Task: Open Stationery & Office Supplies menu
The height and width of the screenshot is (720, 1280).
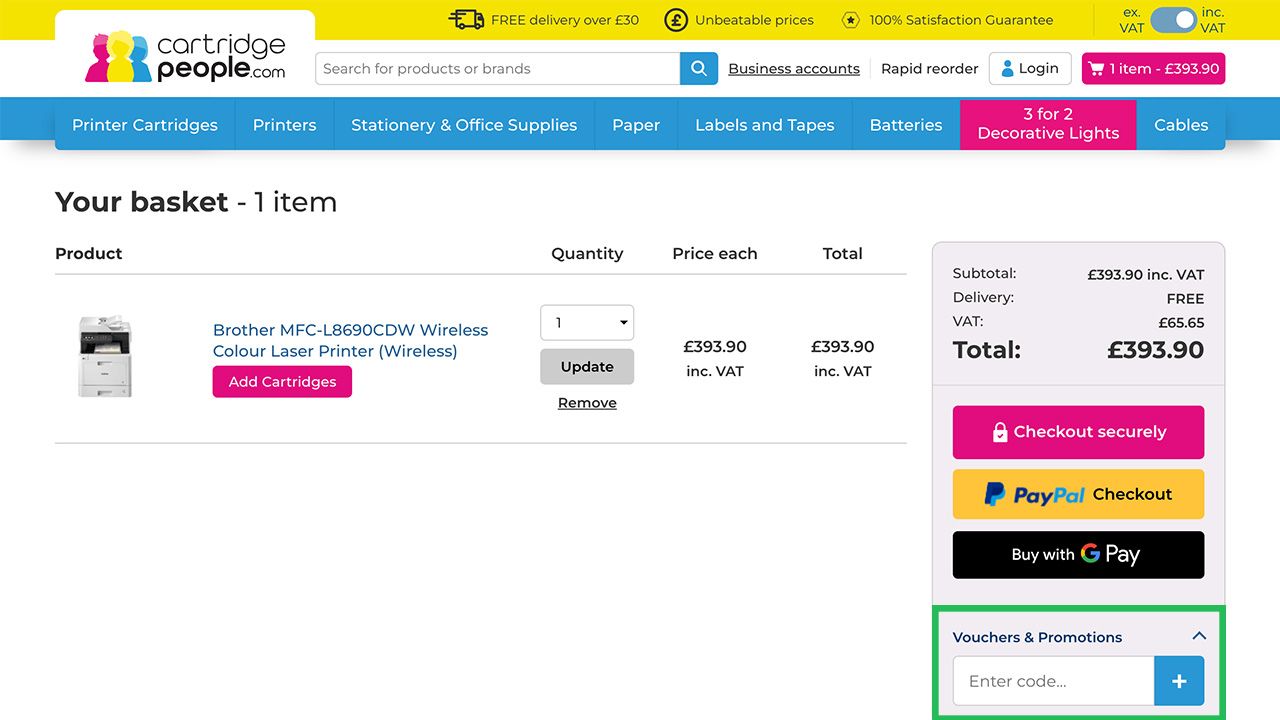Action: click(x=464, y=125)
